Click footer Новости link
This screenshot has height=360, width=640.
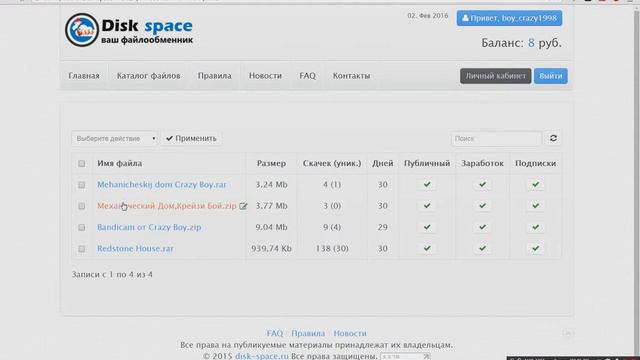coord(350,333)
